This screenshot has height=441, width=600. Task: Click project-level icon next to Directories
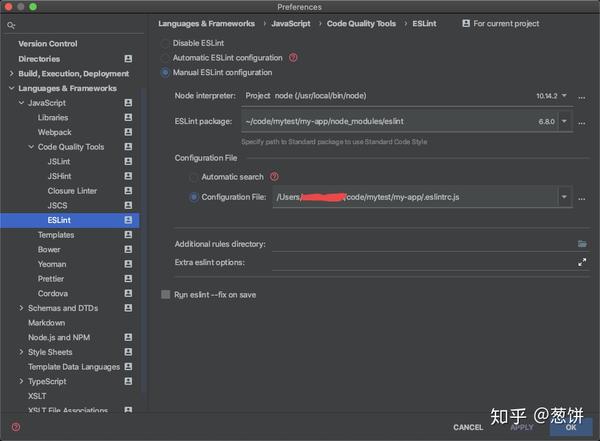tap(128, 59)
